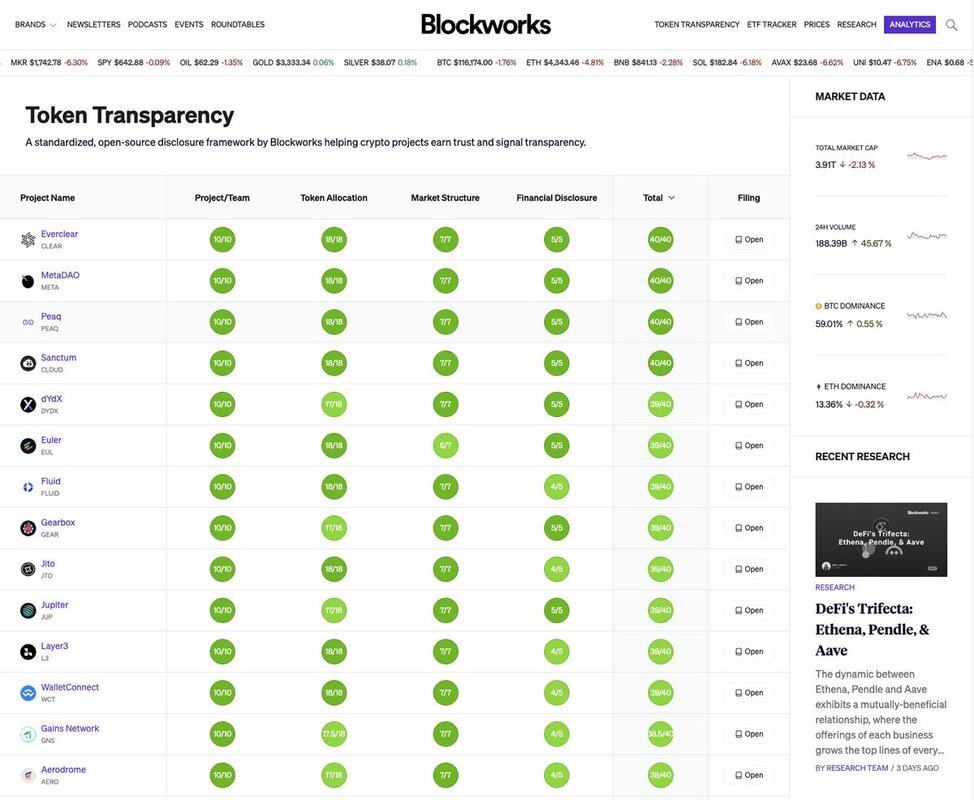
Task: Click the GOLD price in ticker
Action: (293, 63)
